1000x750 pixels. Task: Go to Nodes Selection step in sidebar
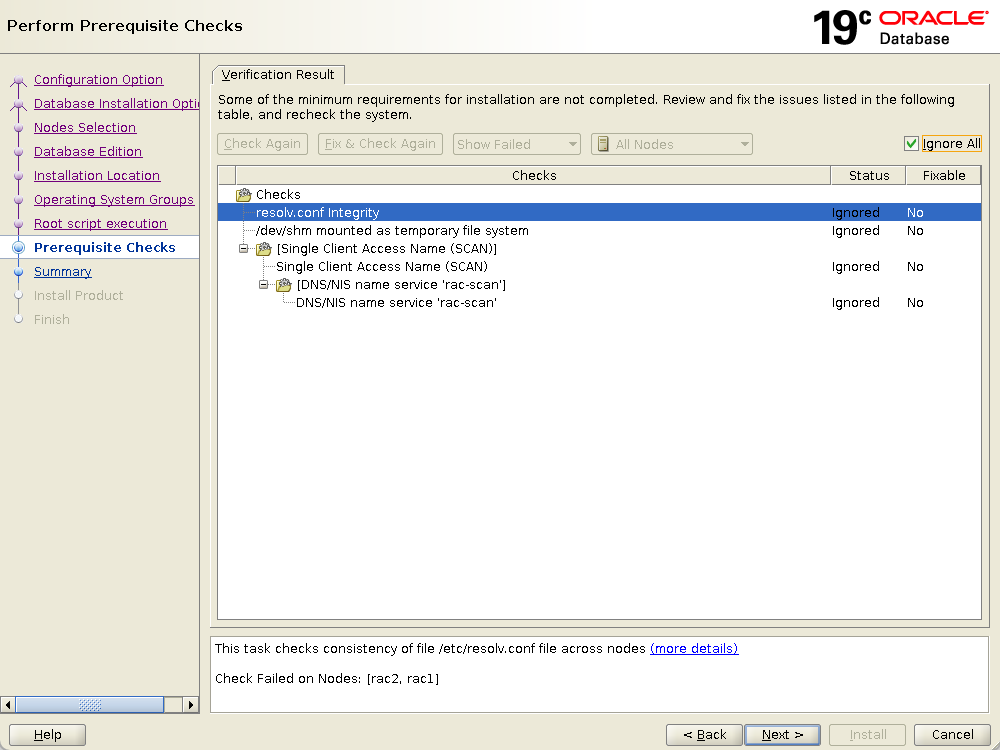85,128
